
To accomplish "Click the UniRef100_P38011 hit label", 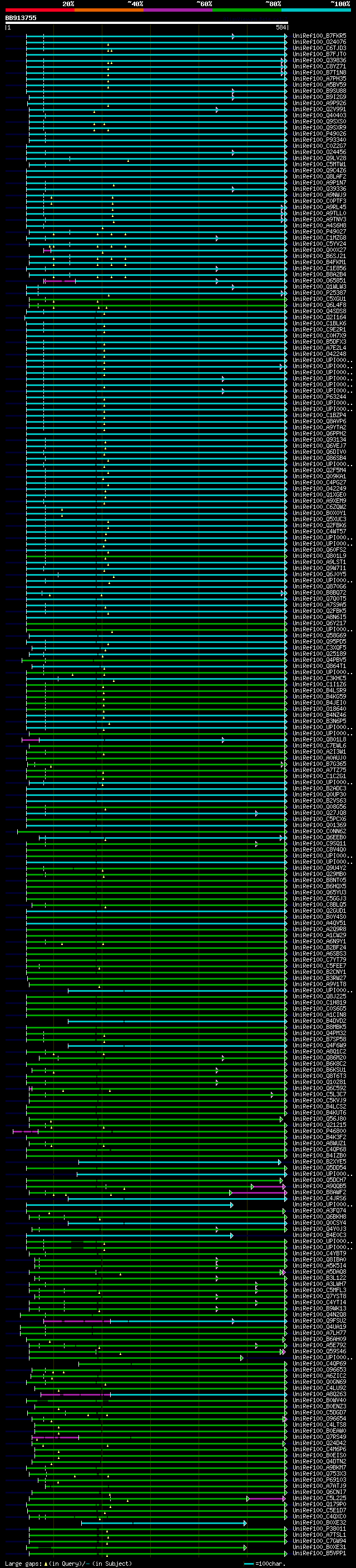I will (x=319, y=1529).
